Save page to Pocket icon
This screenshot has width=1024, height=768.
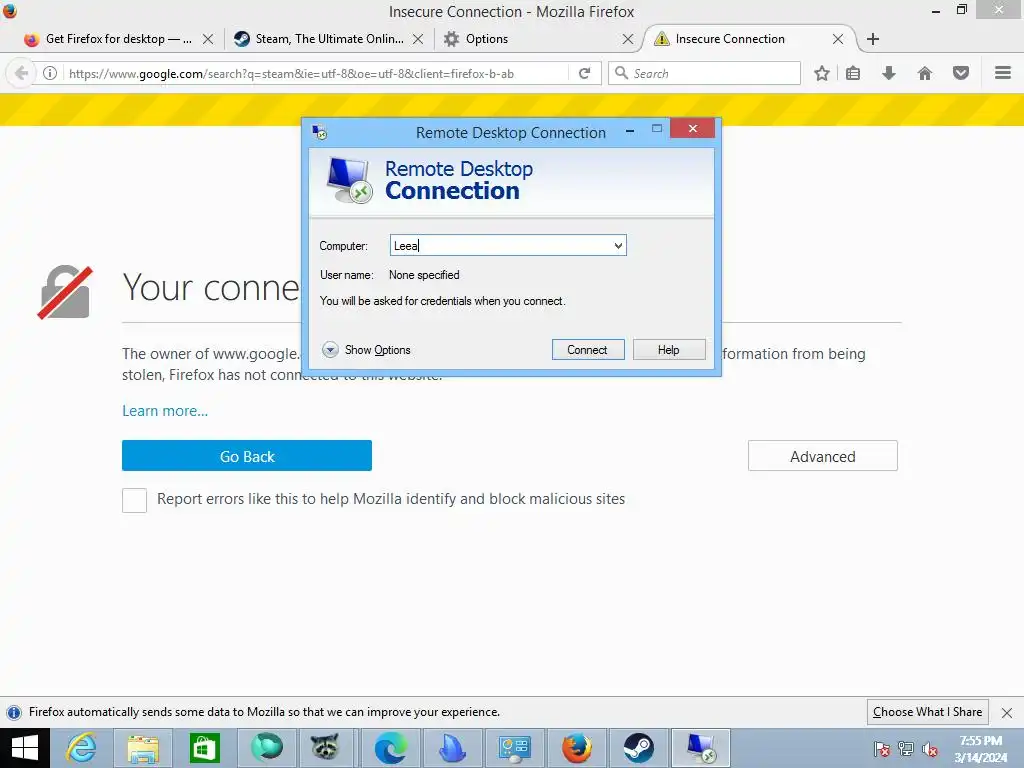point(961,73)
